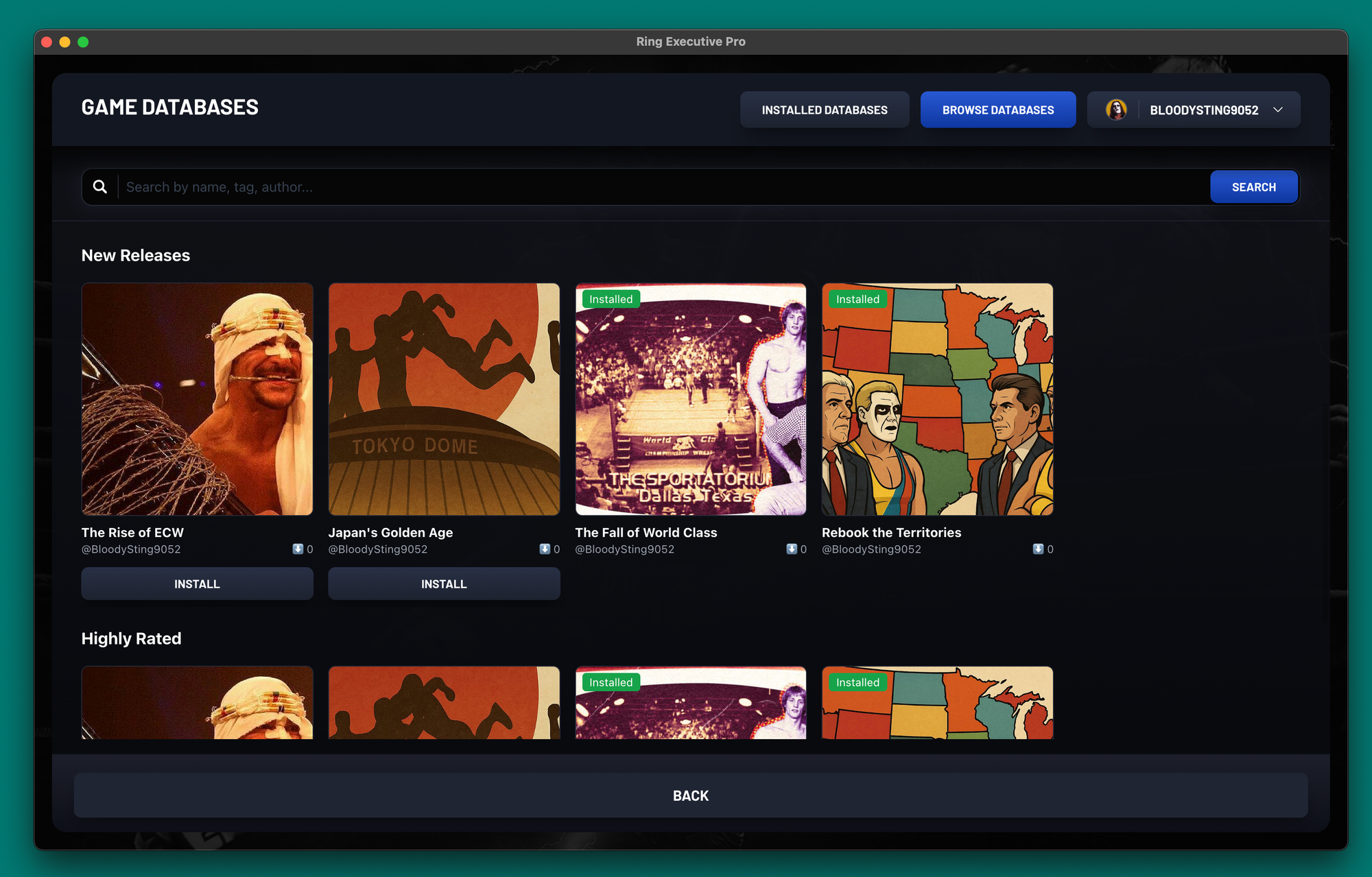Open The Rise of ECW thumbnail in New Releases
The width and height of the screenshot is (1372, 877).
[x=198, y=399]
